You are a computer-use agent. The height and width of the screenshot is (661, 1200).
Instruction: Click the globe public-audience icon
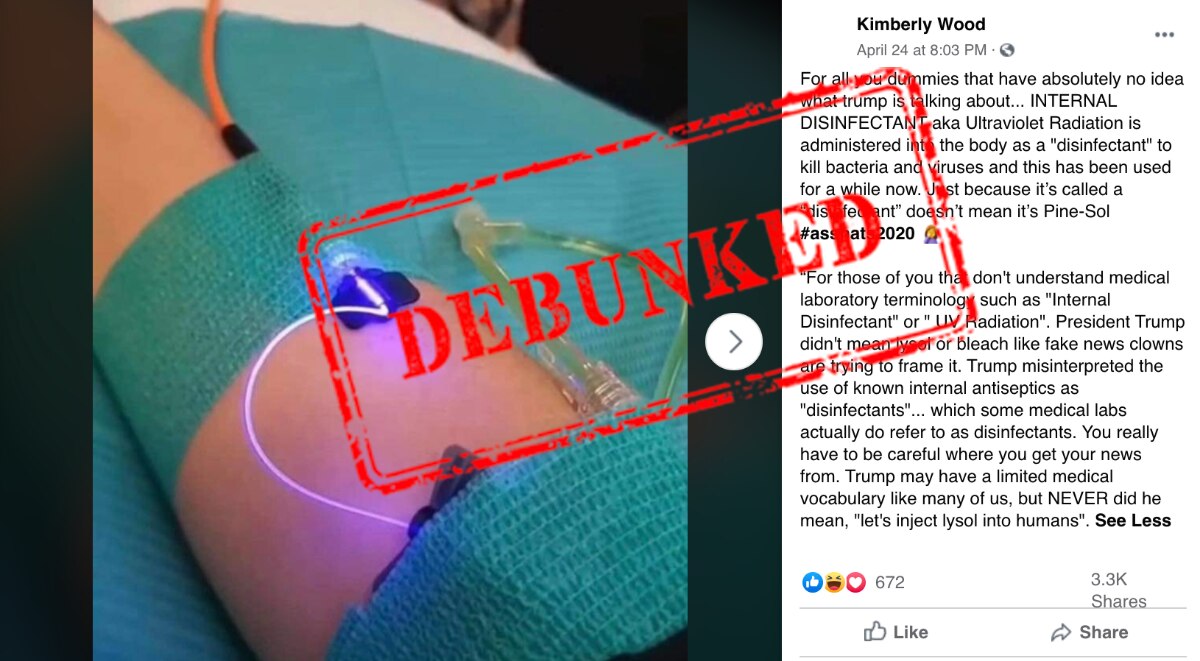click(1007, 49)
